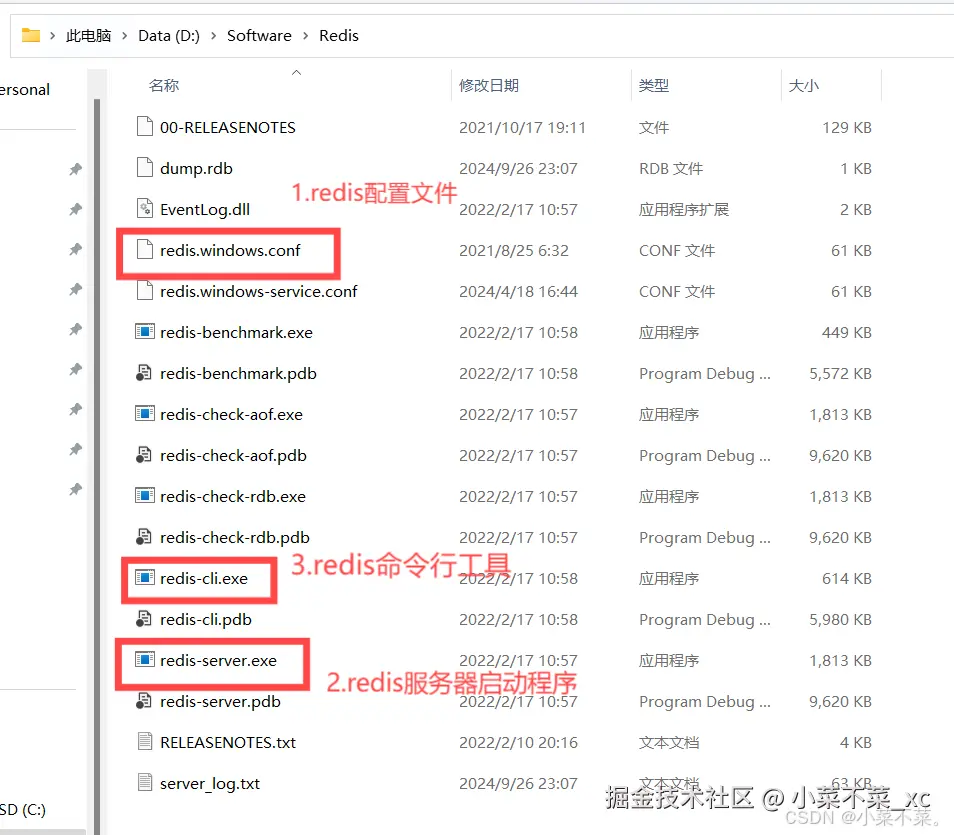Click the redis-check-aof.pdb file icon

coord(144,455)
